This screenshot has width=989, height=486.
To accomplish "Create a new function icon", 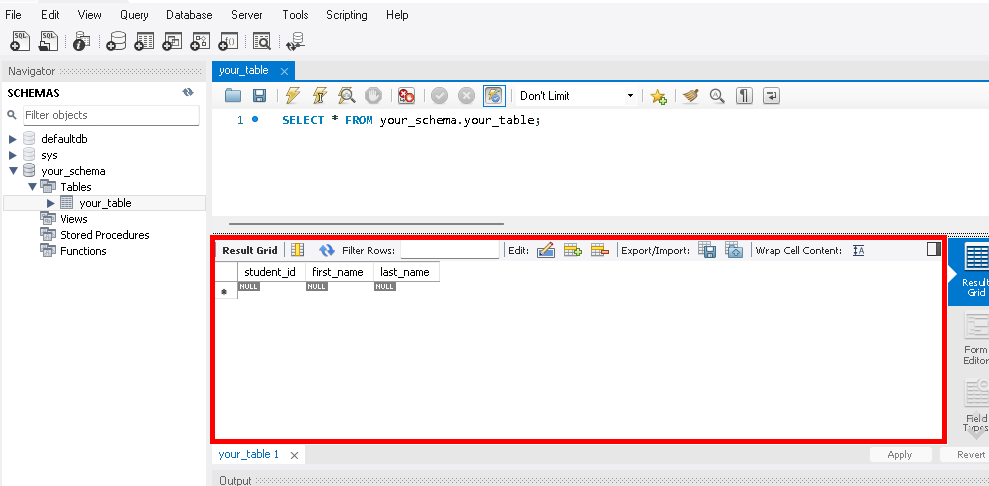I will tap(228, 41).
